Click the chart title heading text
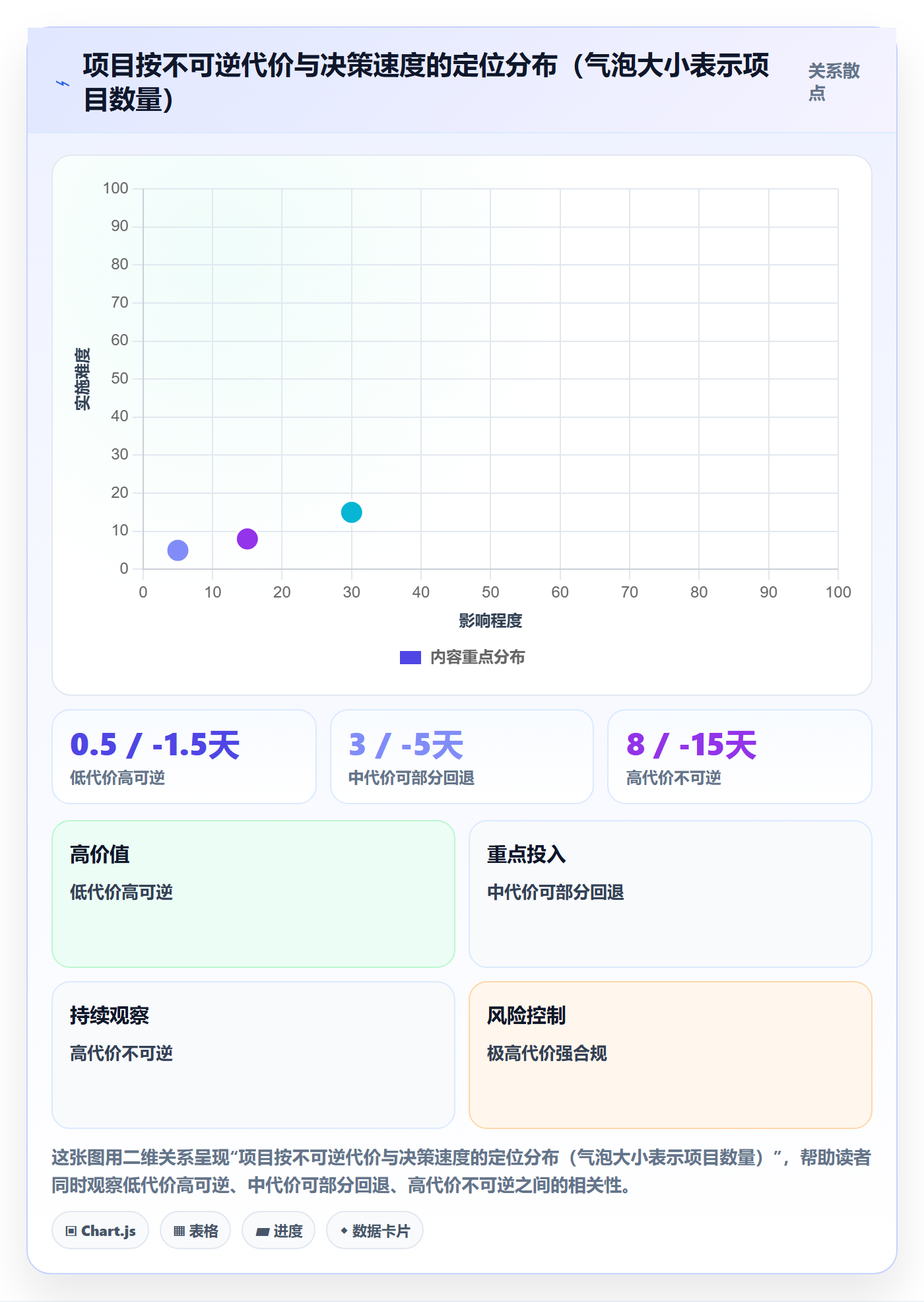 click(426, 83)
